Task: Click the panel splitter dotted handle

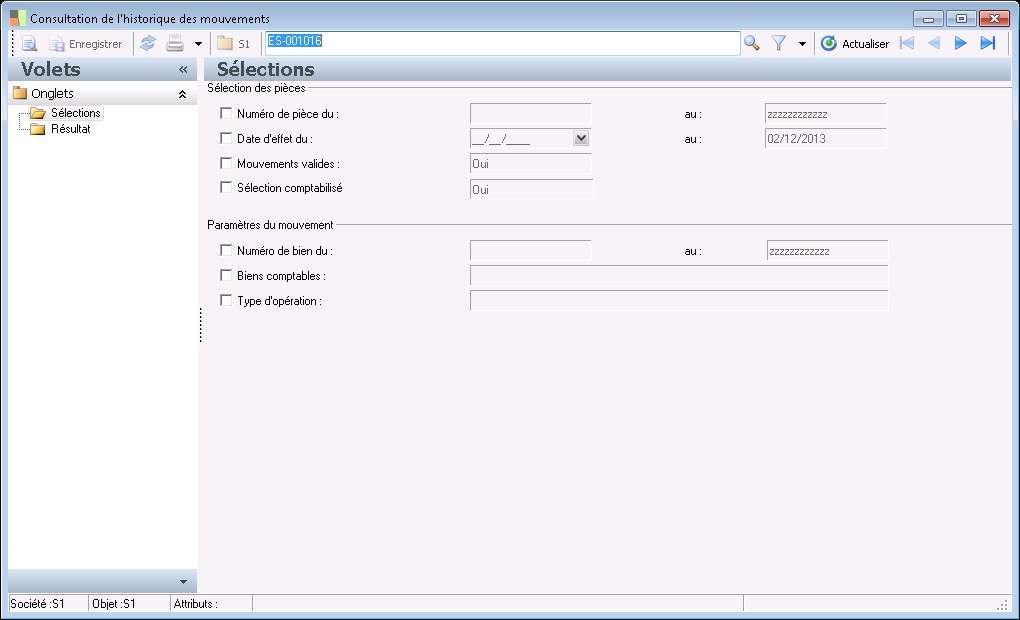Action: [200, 325]
